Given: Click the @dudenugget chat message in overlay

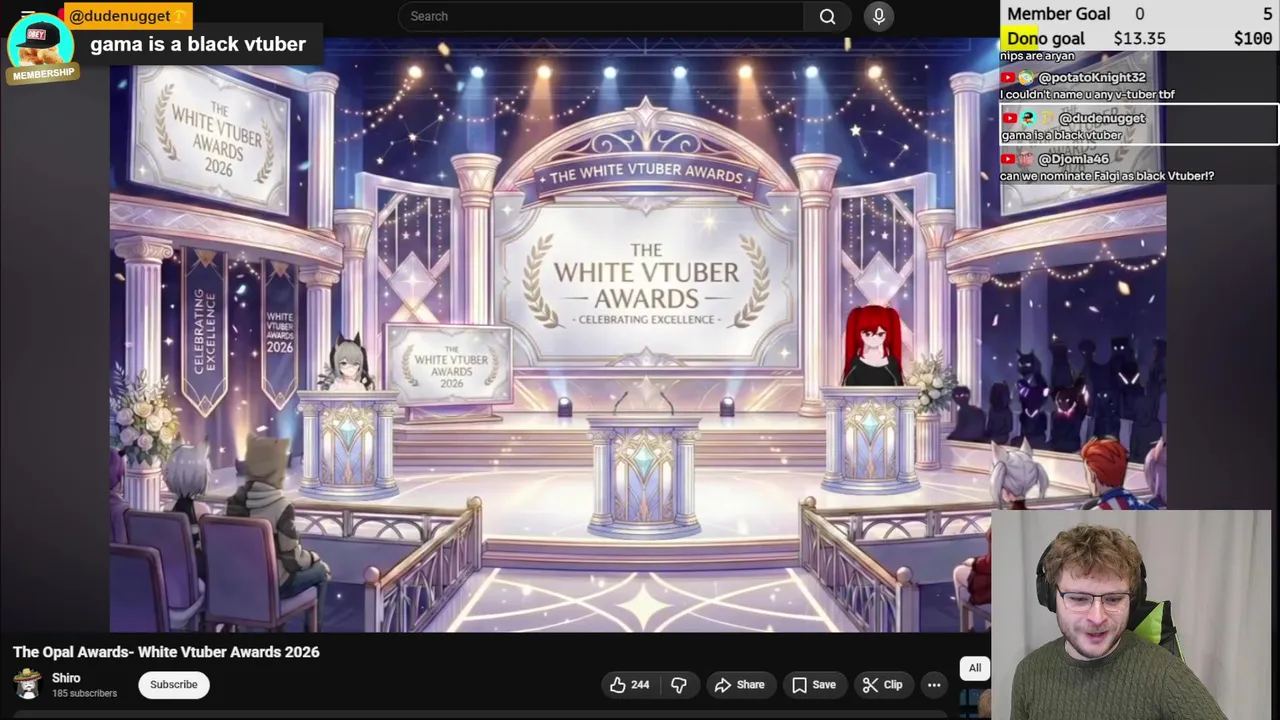Looking at the screenshot, I should [x=1138, y=125].
